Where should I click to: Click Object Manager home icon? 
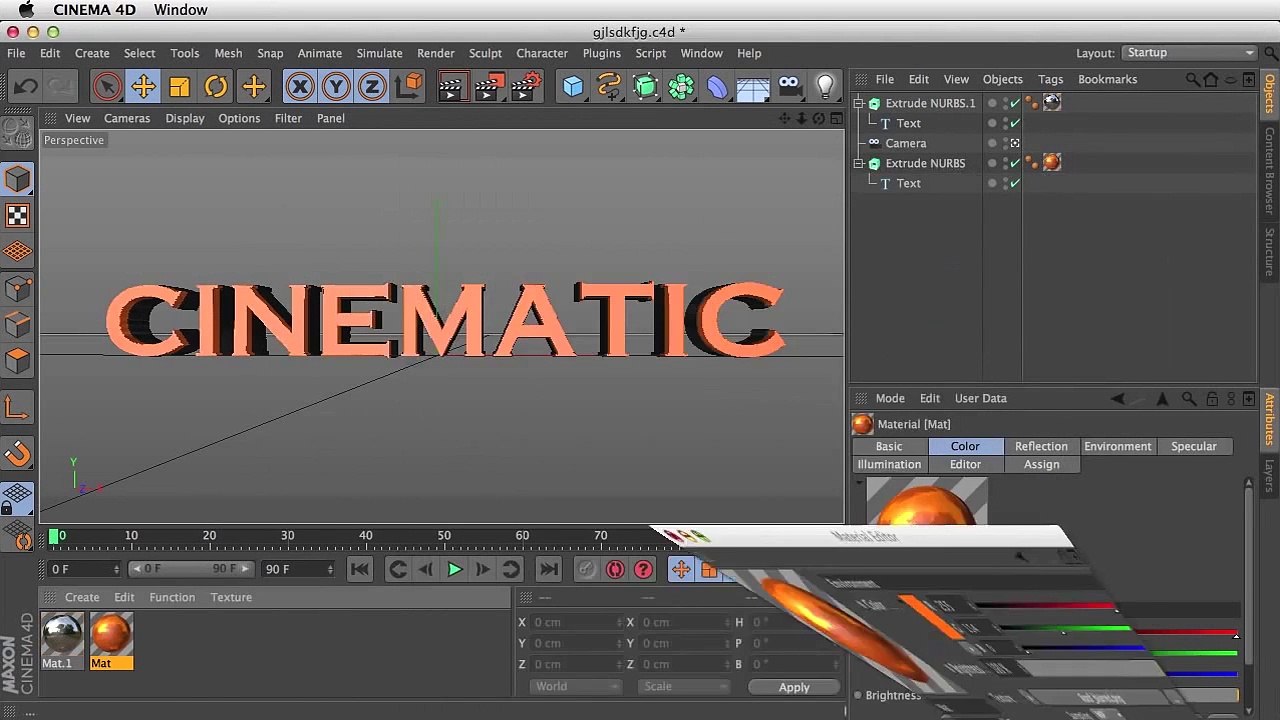tap(1211, 79)
